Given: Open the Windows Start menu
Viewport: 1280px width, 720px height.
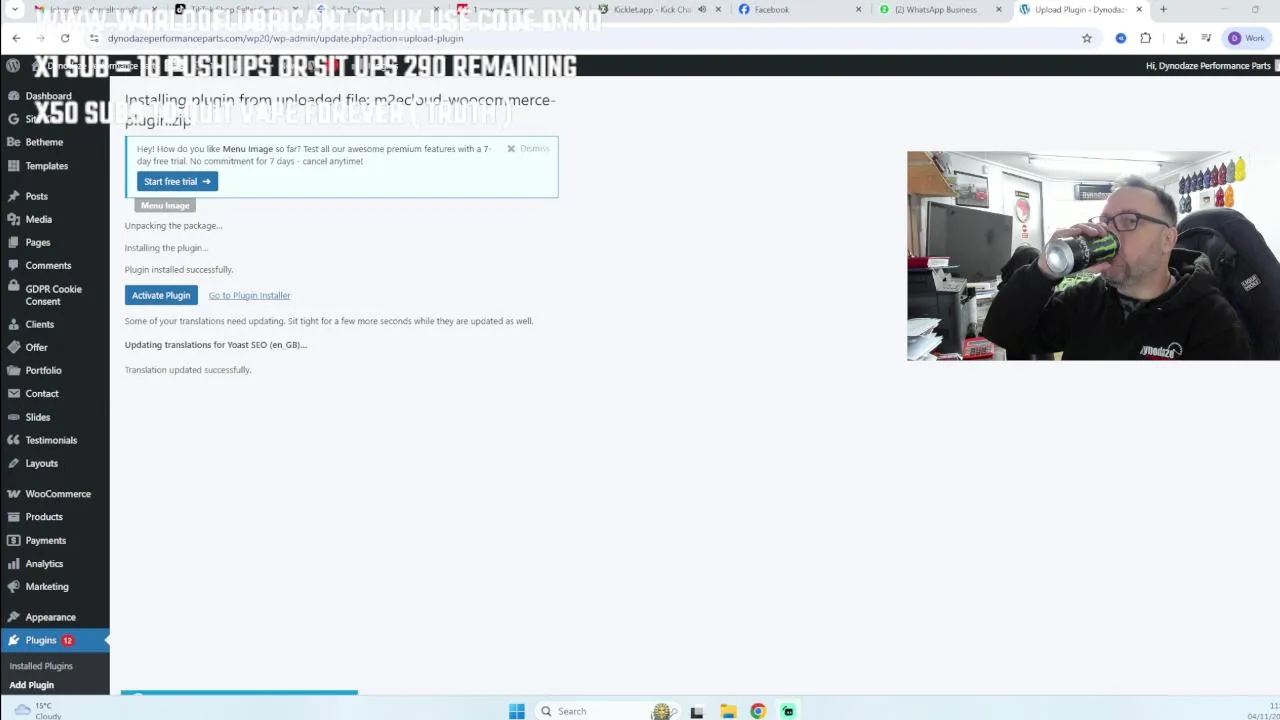Looking at the screenshot, I should 517,711.
